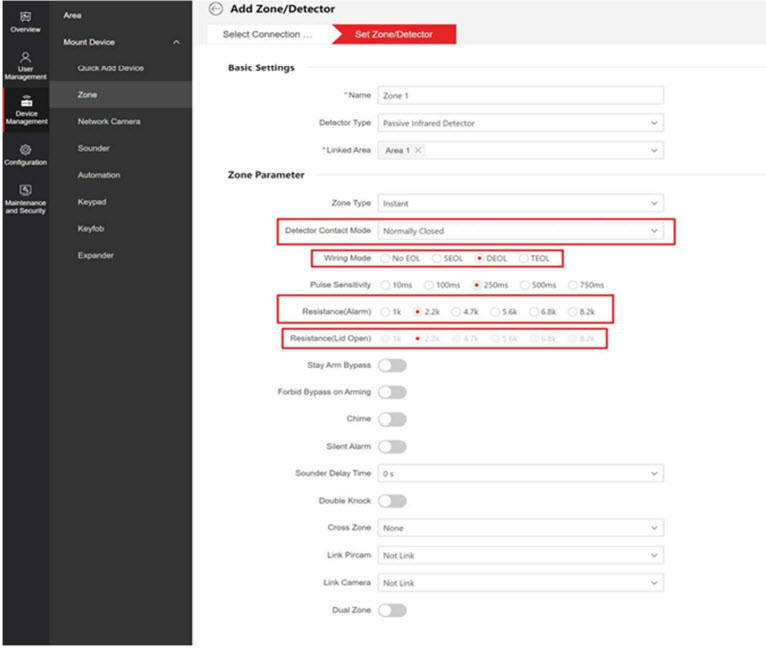Viewport: 766px width, 651px height.
Task: Remove Area 1 tag with the x icon
Action: click(418, 150)
